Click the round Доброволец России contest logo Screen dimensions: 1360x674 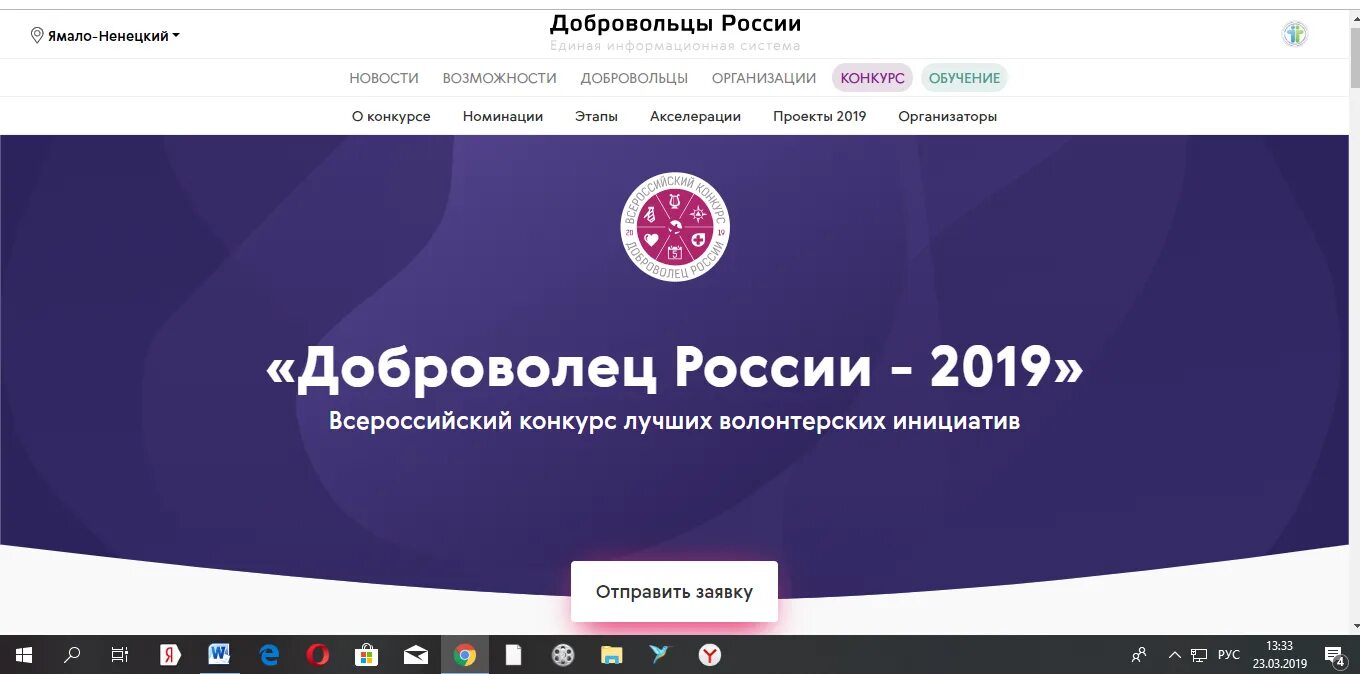click(675, 227)
